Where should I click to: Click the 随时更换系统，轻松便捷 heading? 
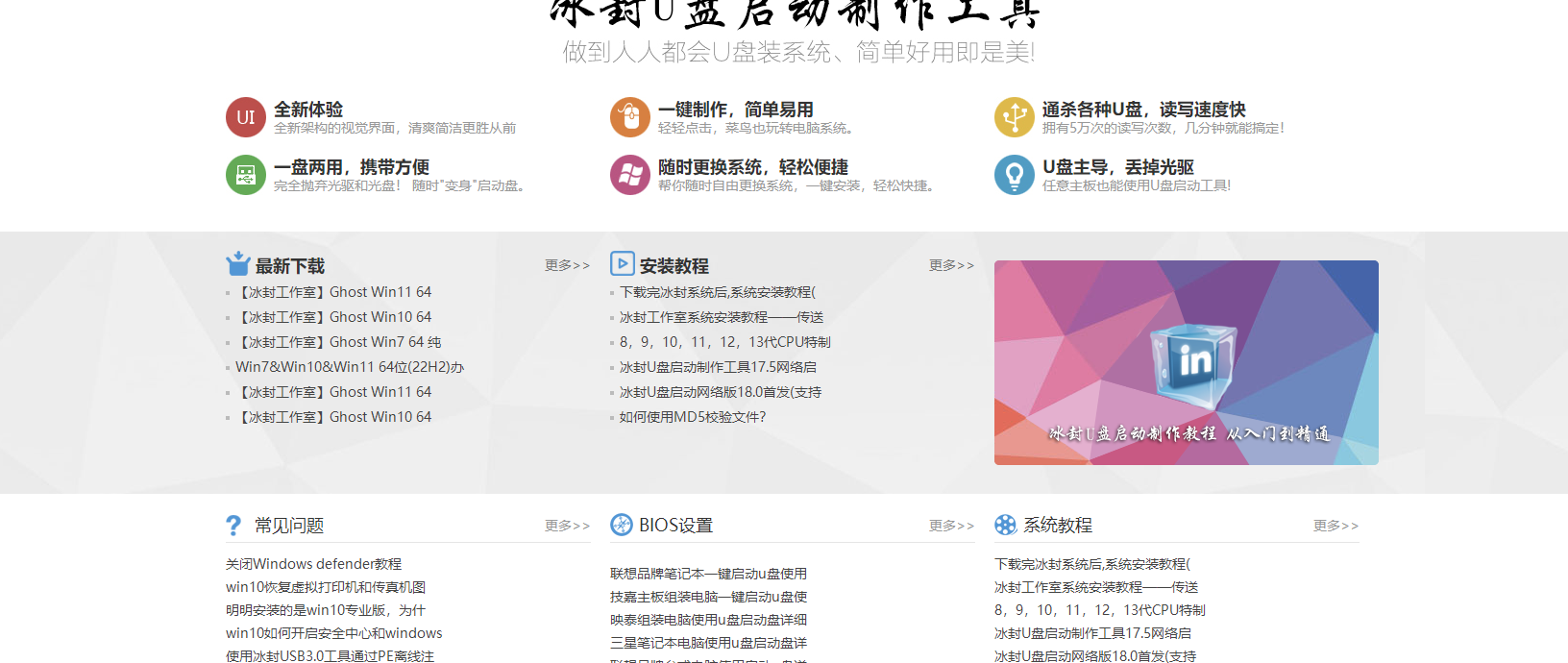753,167
